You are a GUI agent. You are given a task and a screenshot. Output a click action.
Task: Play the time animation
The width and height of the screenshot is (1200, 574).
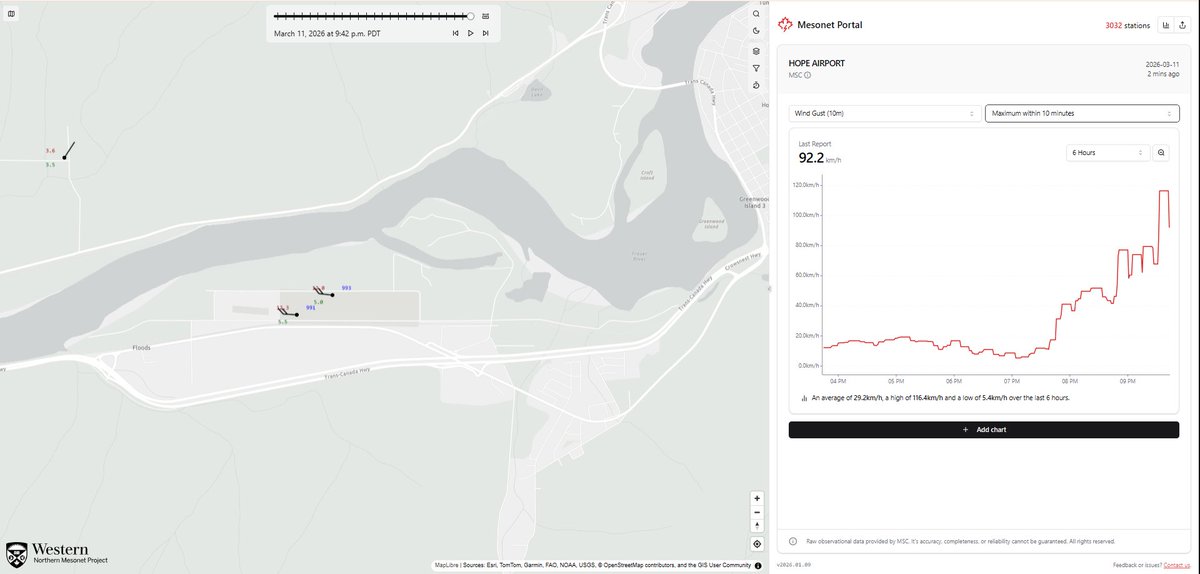click(x=470, y=33)
